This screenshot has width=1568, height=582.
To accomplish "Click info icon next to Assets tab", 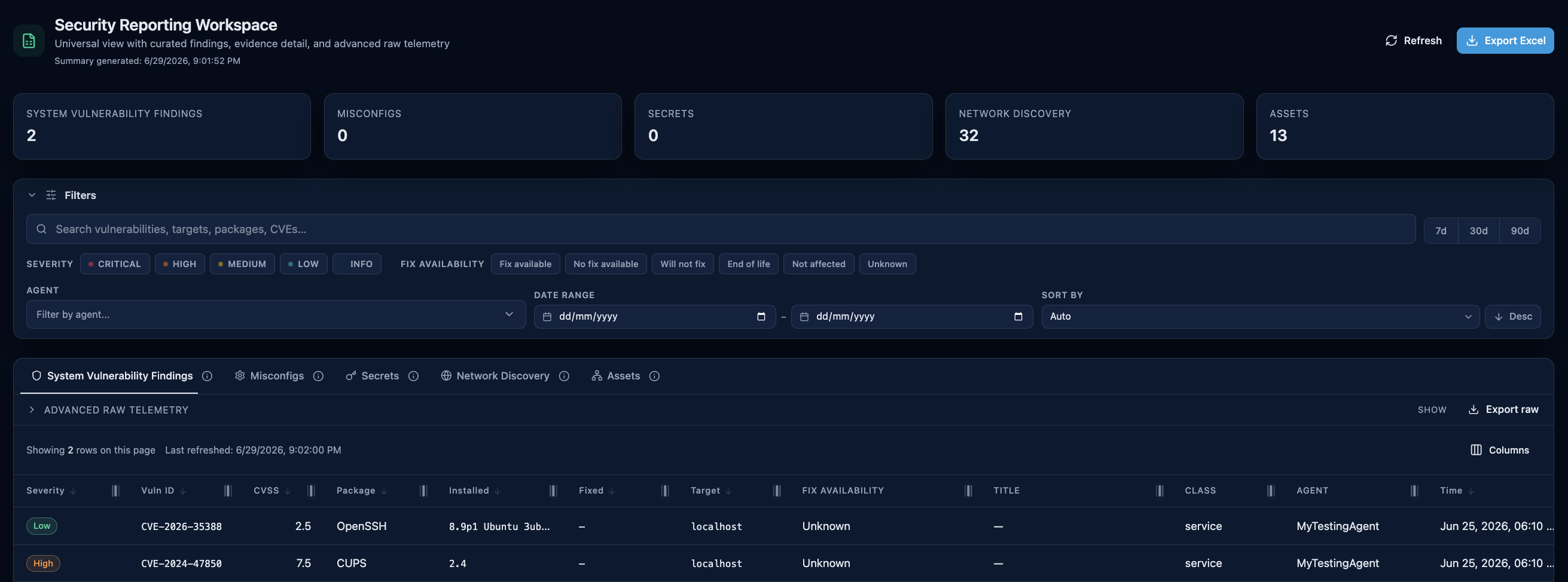I will 654,376.
